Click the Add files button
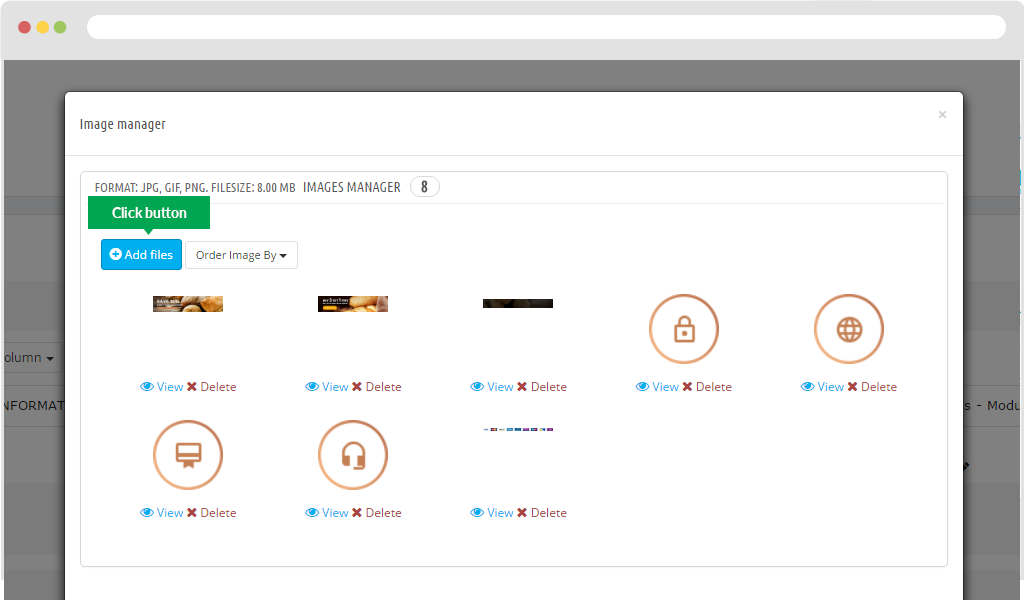Image resolution: width=1024 pixels, height=600 pixels. tap(141, 255)
